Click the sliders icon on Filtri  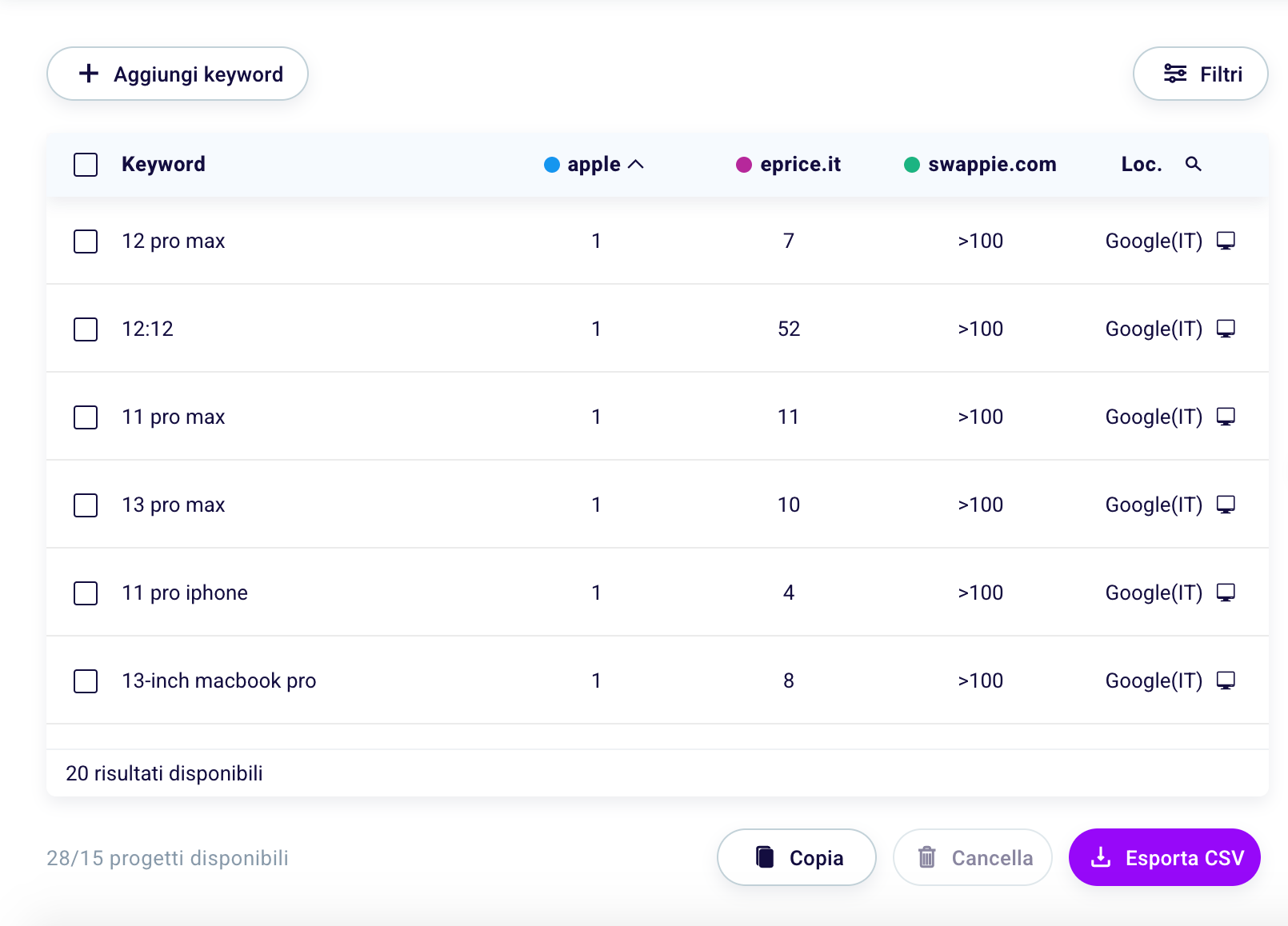pyautogui.click(x=1174, y=74)
